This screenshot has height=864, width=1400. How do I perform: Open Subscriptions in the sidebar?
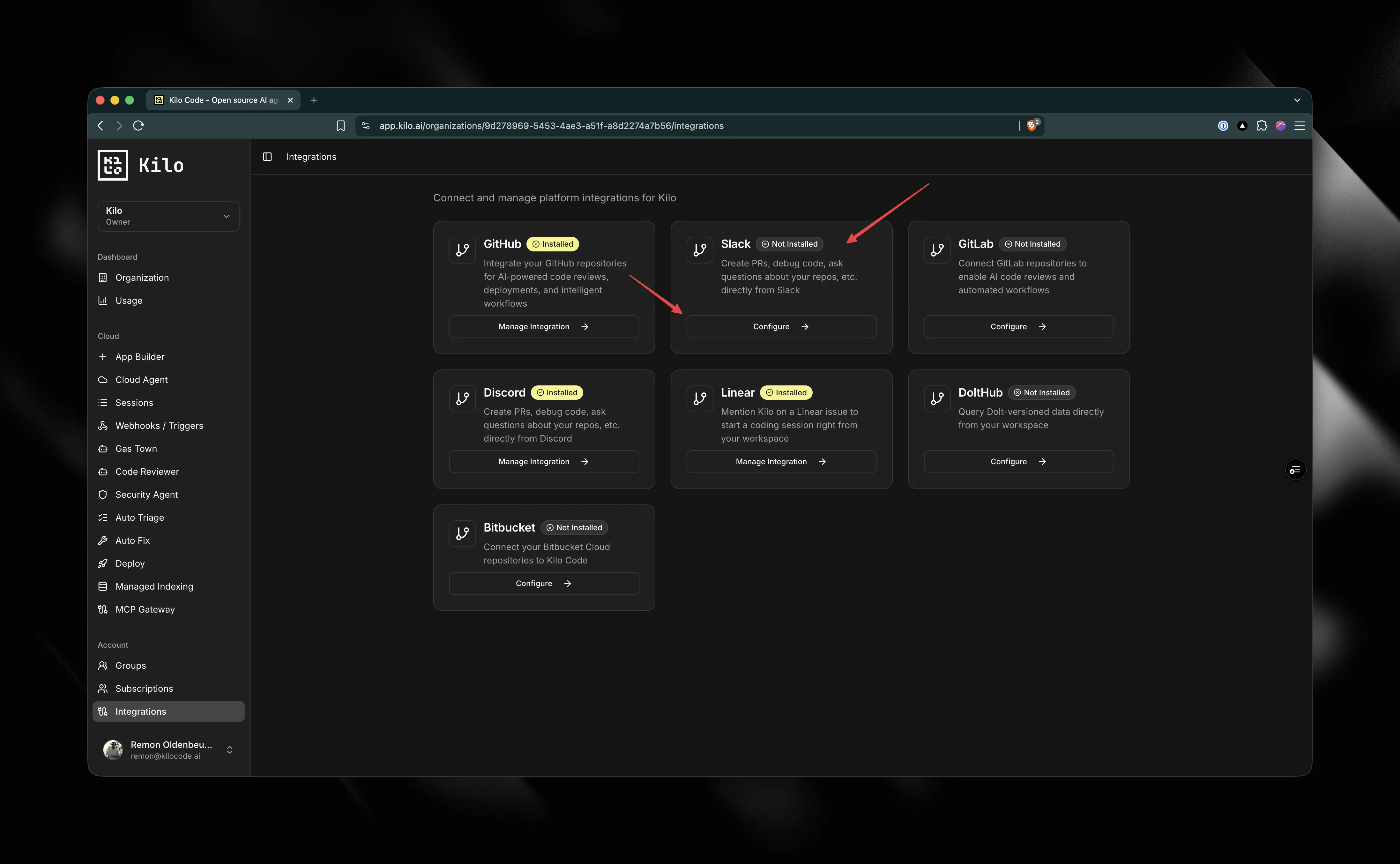pyautogui.click(x=168, y=689)
